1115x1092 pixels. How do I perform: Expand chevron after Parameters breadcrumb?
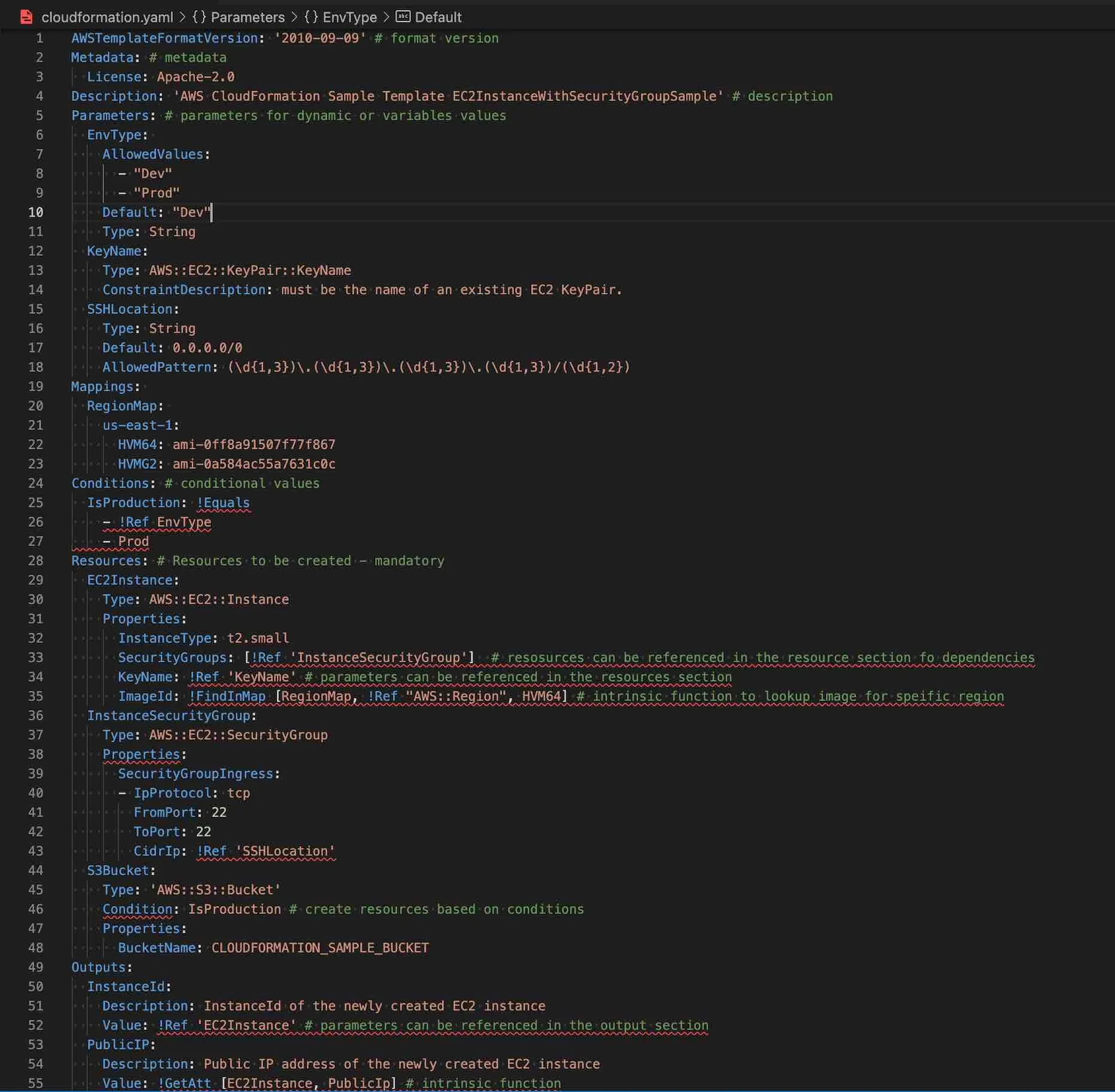[x=294, y=17]
